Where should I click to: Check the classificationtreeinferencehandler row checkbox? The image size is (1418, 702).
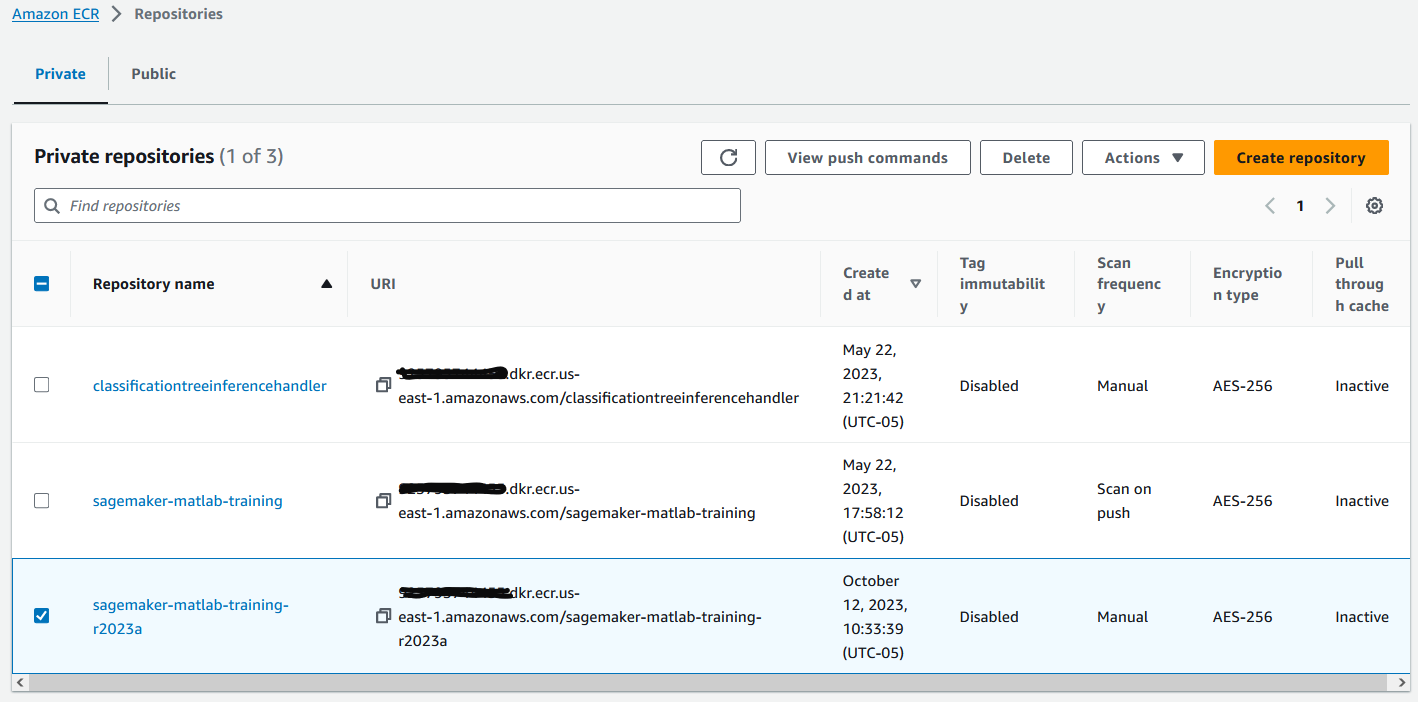[41, 385]
